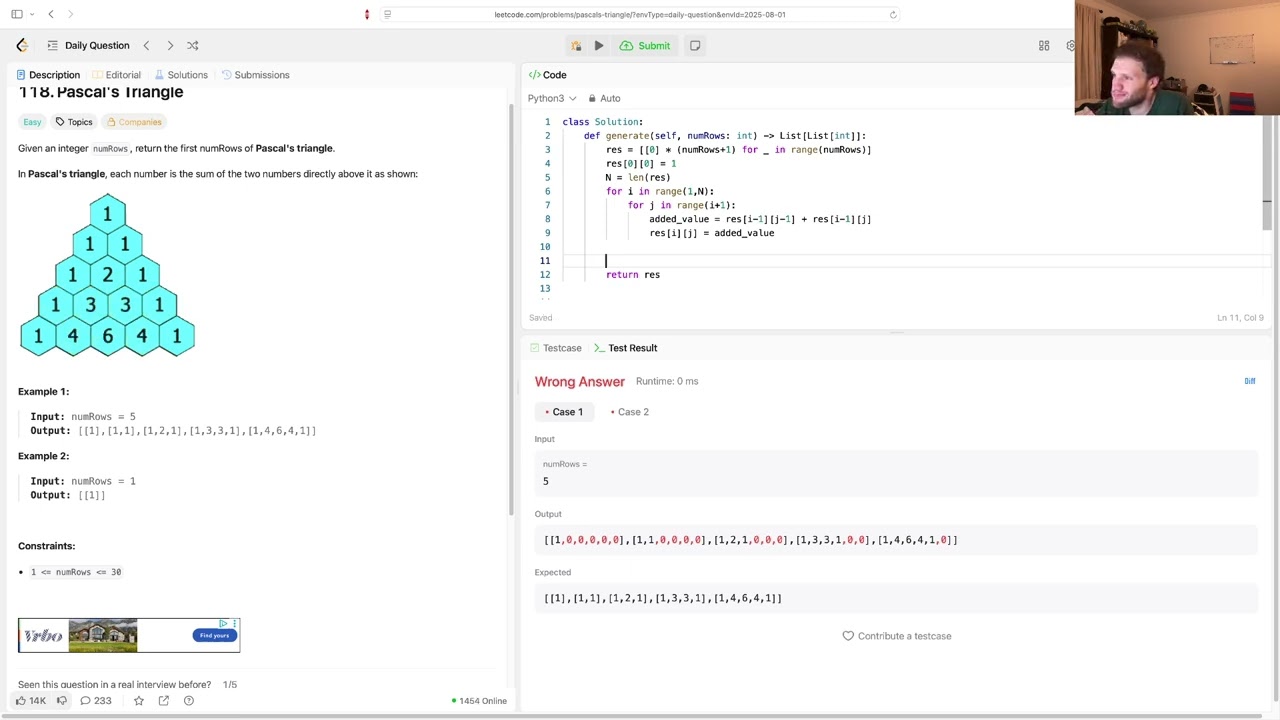The height and width of the screenshot is (720, 1280).
Task: Click the Safari back button
Action: click(51, 14)
